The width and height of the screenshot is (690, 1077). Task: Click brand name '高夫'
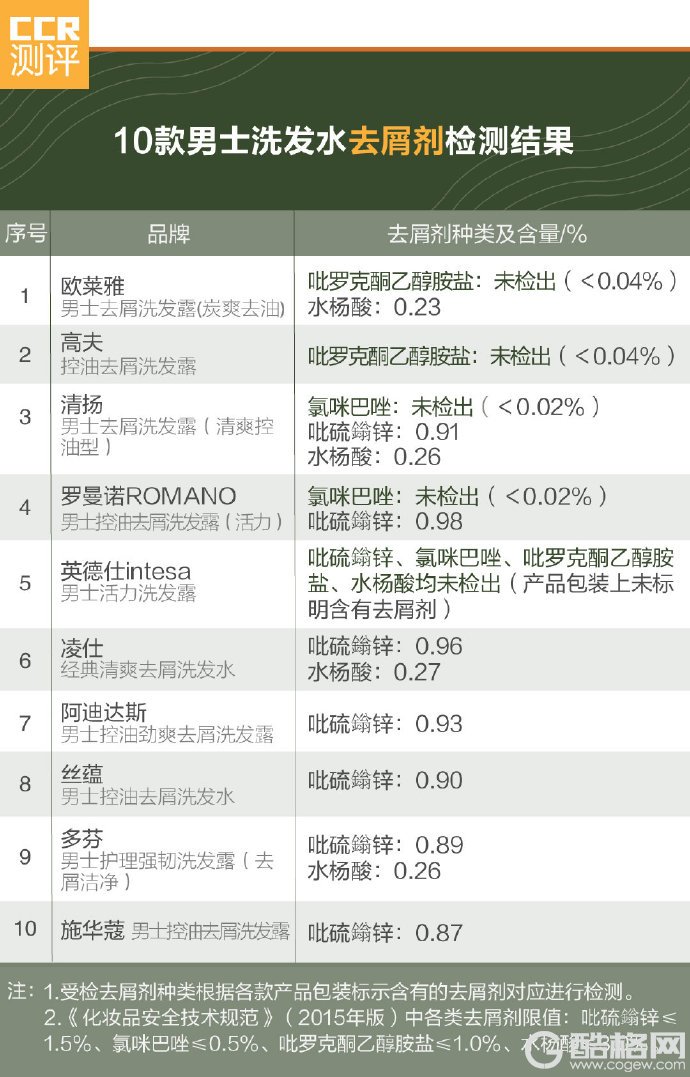pos(82,343)
